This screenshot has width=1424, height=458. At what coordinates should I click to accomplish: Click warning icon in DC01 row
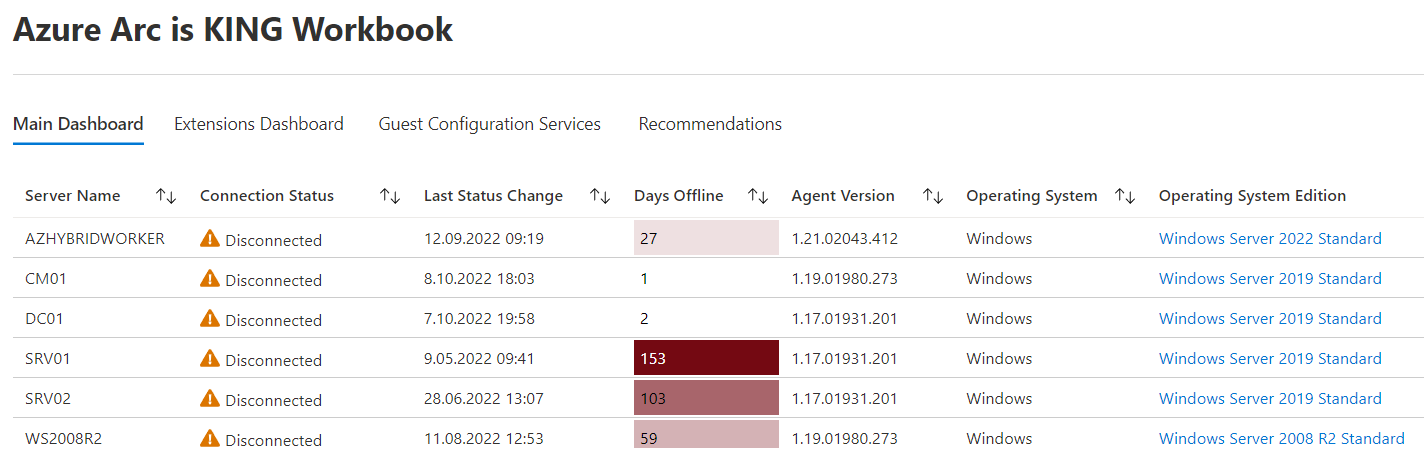click(209, 318)
